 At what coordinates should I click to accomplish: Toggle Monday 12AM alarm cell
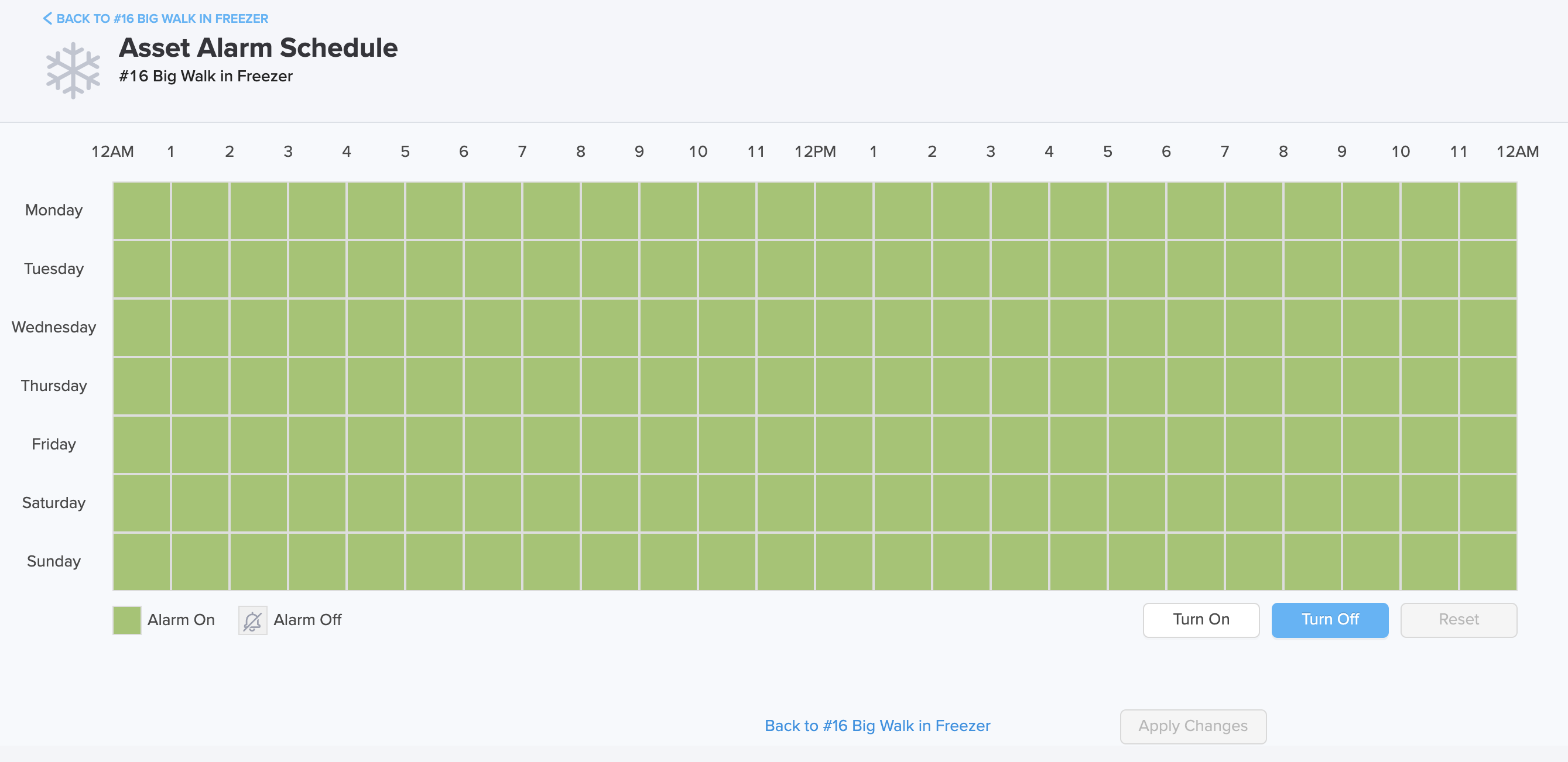click(142, 211)
